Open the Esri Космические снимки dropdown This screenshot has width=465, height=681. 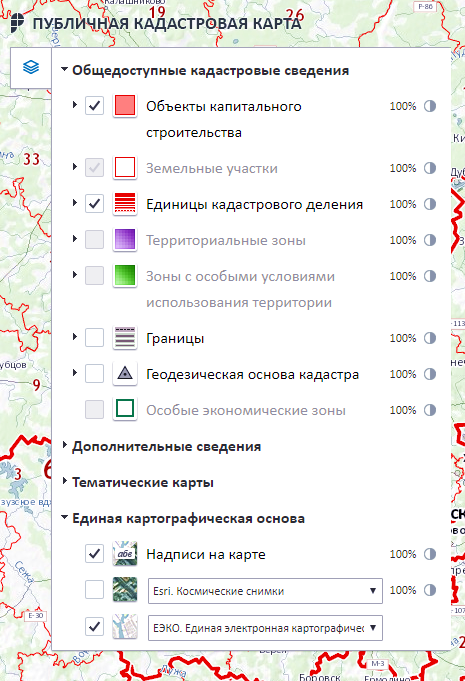pos(265,591)
